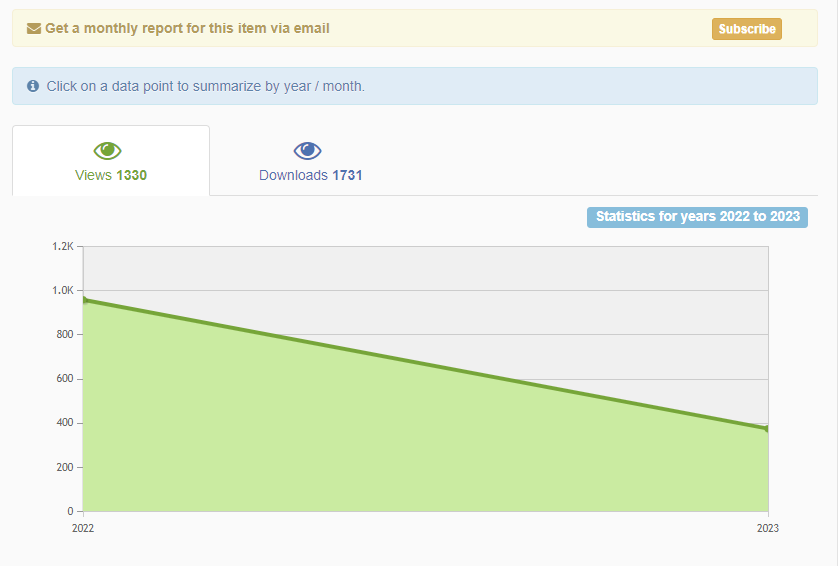
Task: Click 'Click on a data point' notice text
Action: (x=205, y=86)
